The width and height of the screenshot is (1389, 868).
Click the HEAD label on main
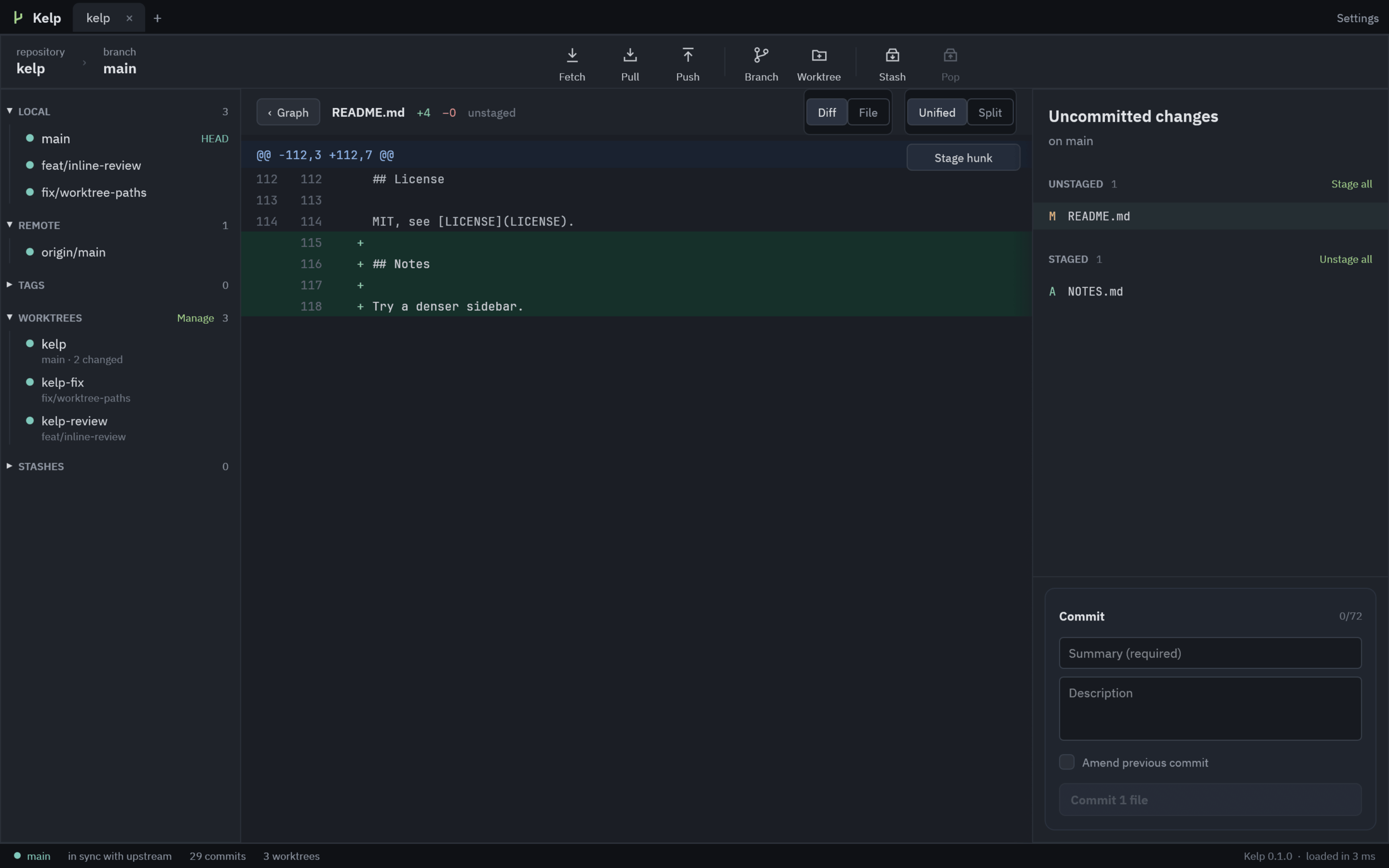[x=214, y=138]
